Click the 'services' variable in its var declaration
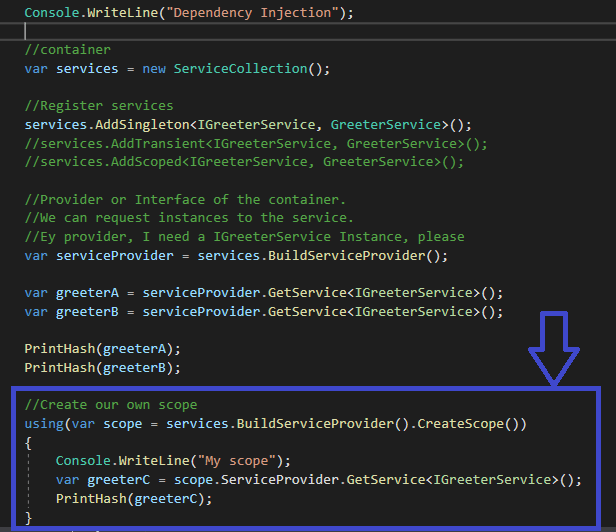 (x=87, y=69)
